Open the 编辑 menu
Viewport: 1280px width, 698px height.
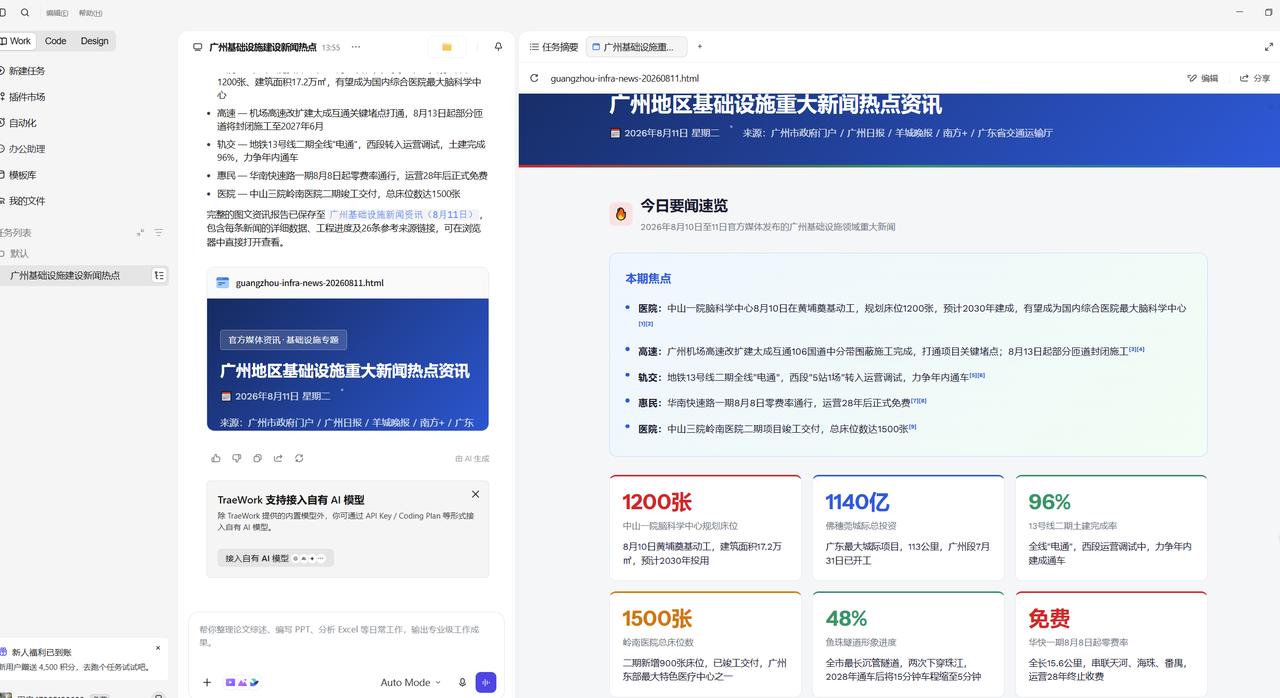pos(57,13)
